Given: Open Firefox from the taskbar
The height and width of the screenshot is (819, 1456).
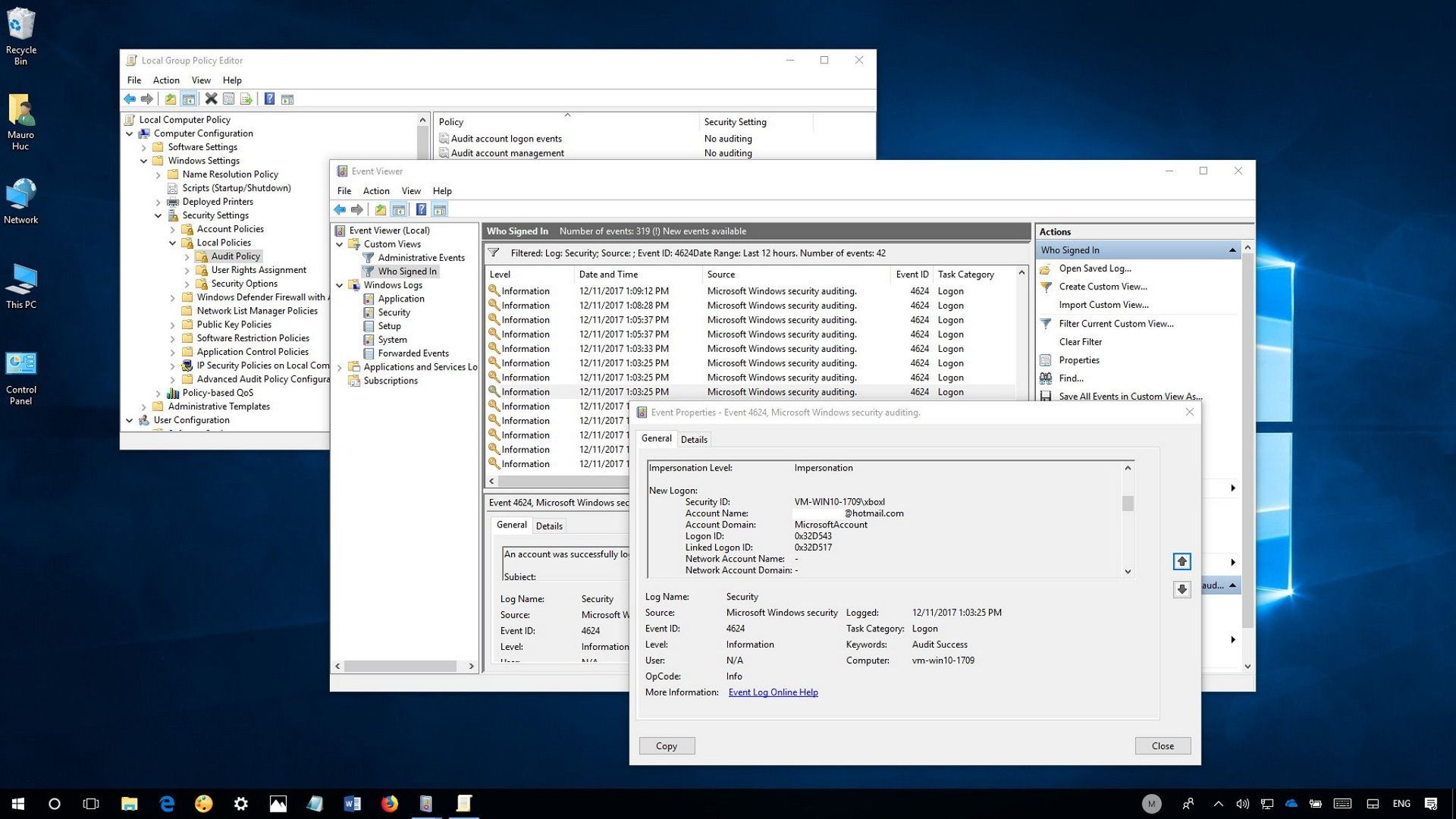Looking at the screenshot, I should click(x=389, y=804).
